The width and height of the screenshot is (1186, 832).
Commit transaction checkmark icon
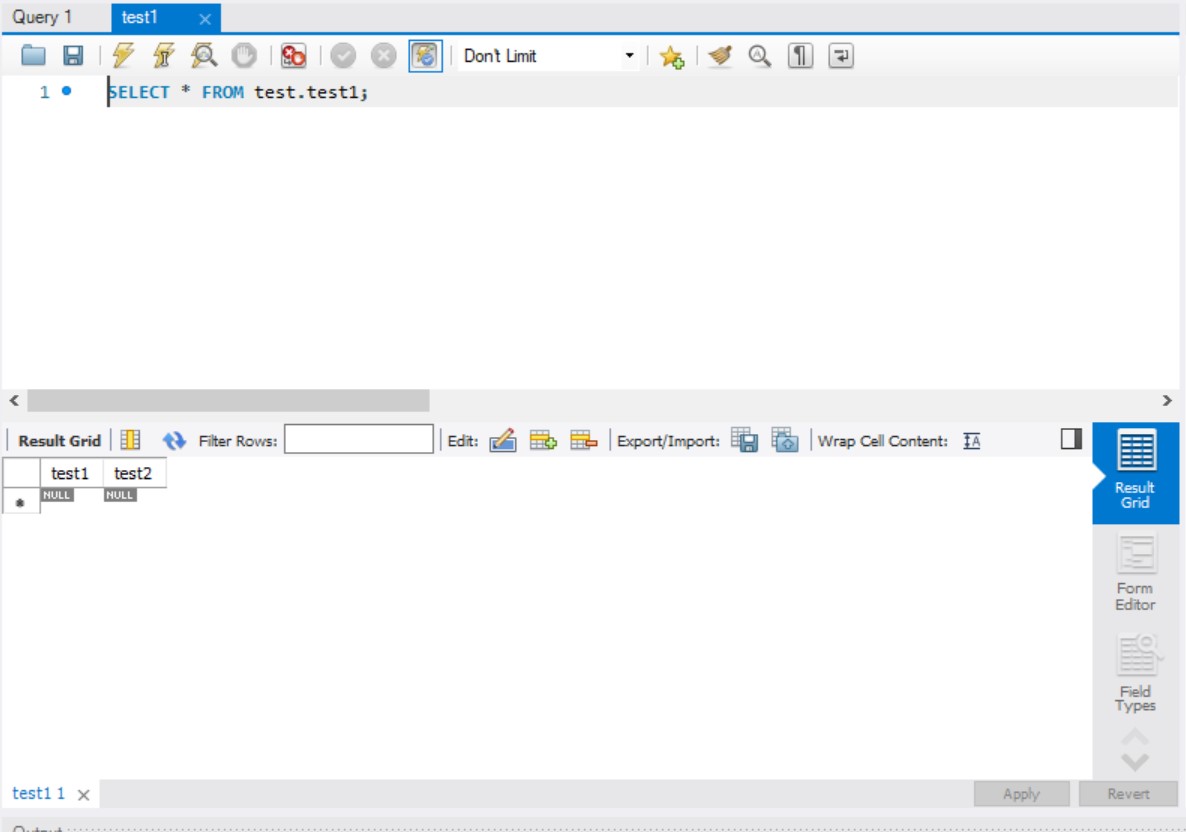point(343,55)
